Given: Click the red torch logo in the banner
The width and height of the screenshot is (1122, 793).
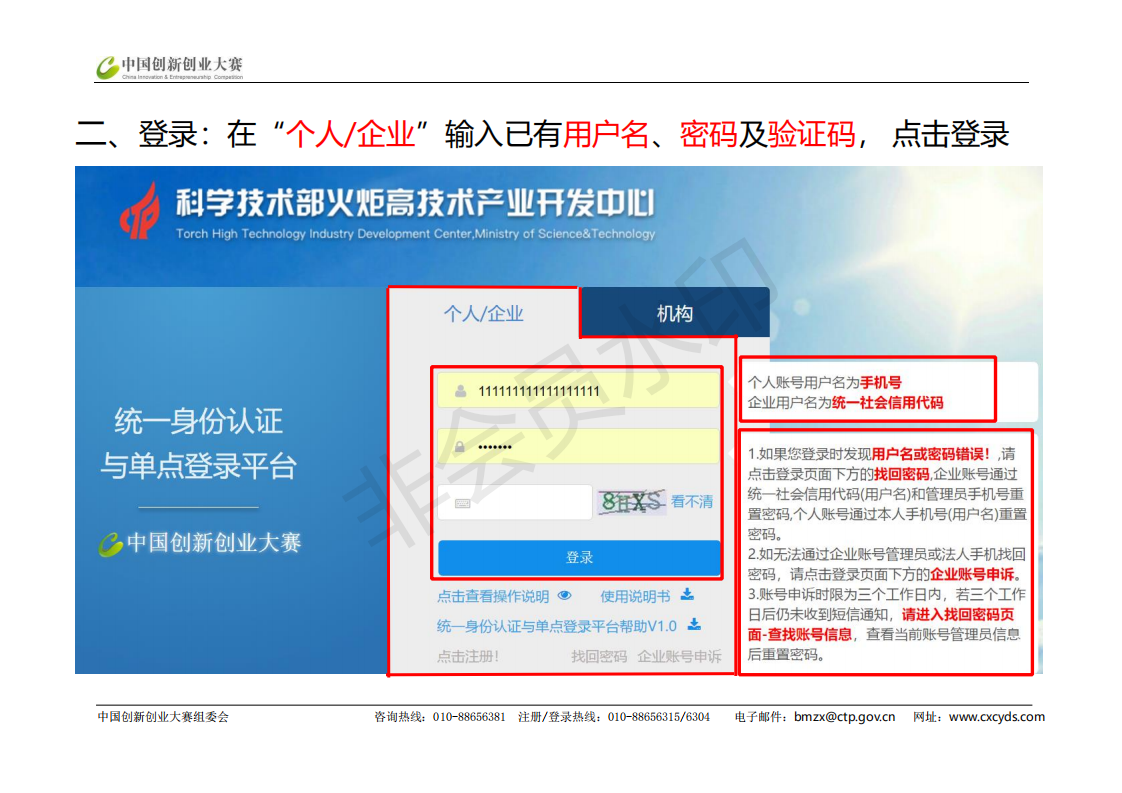Looking at the screenshot, I should pos(141,212).
